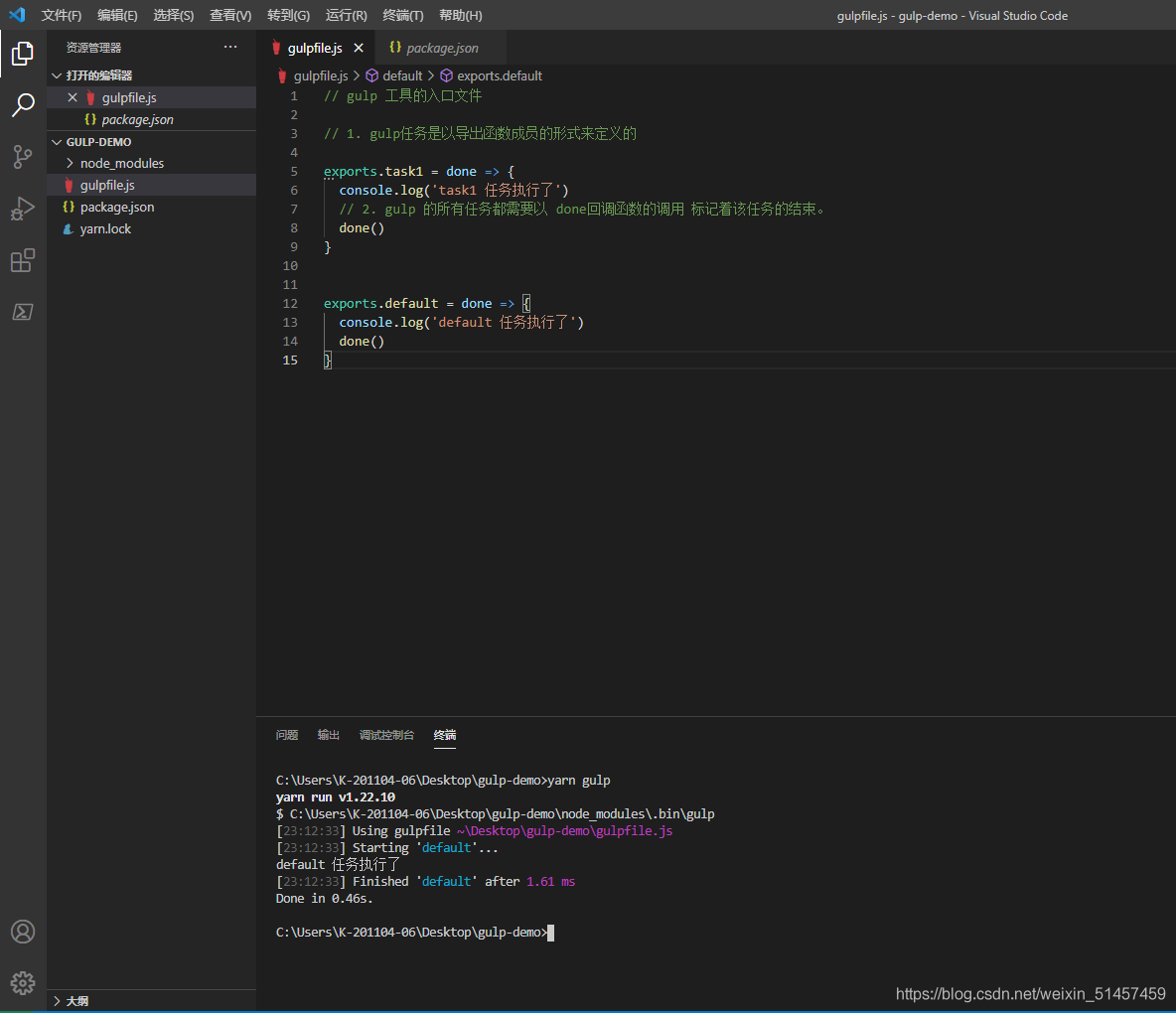Select package.json in the open editors list
The height and width of the screenshot is (1013, 1176).
[x=152, y=119]
